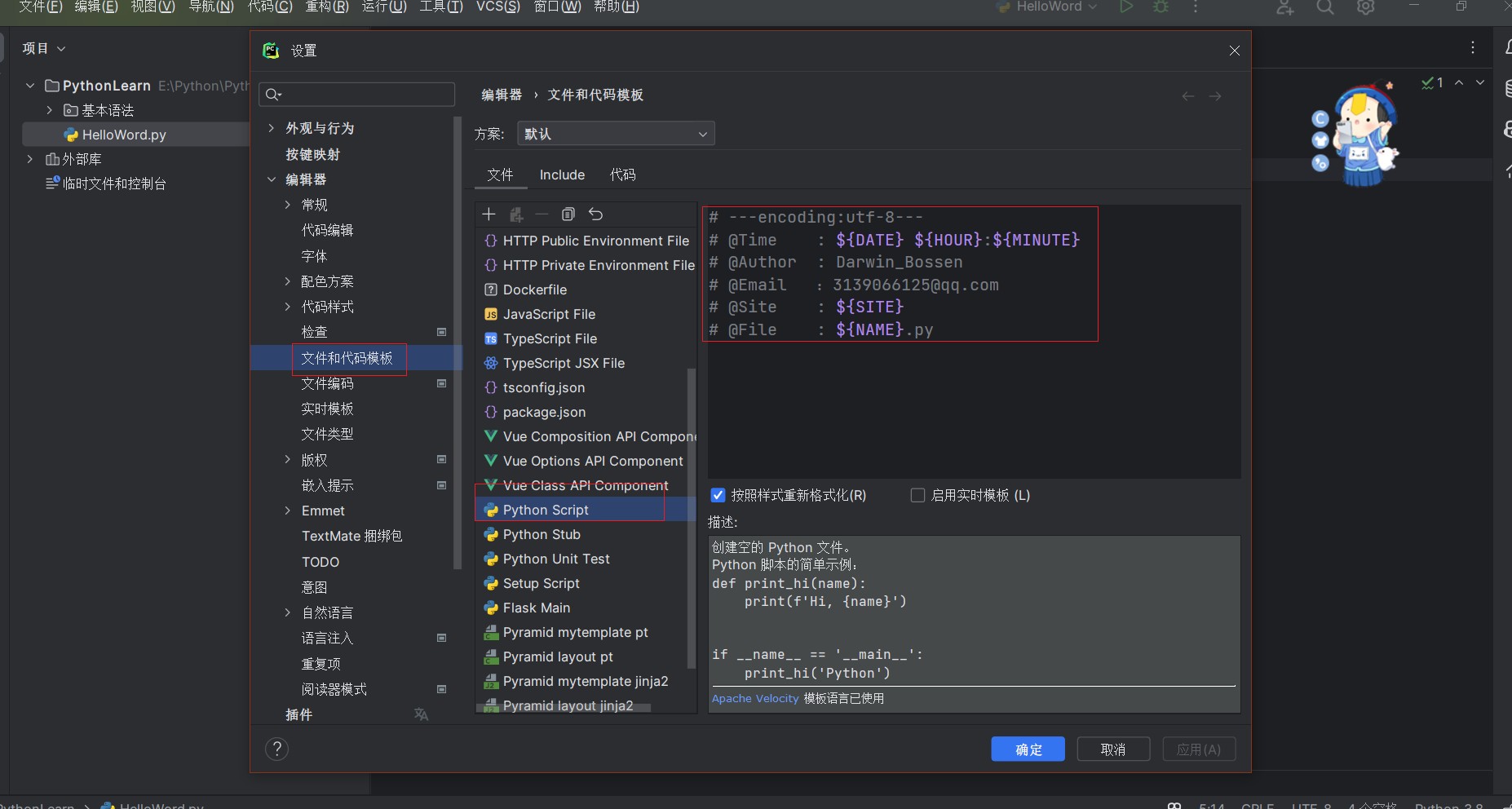The height and width of the screenshot is (809, 1512).
Task: Open IDE settings gear icon
Action: coord(1366,7)
